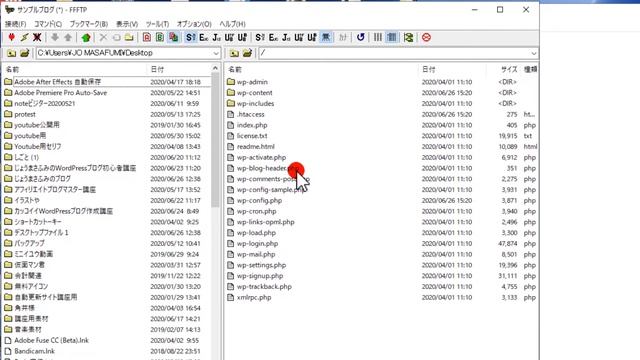Select local folder じょうまさふみのブログ
The width and height of the screenshot is (640, 360).
coord(42,179)
